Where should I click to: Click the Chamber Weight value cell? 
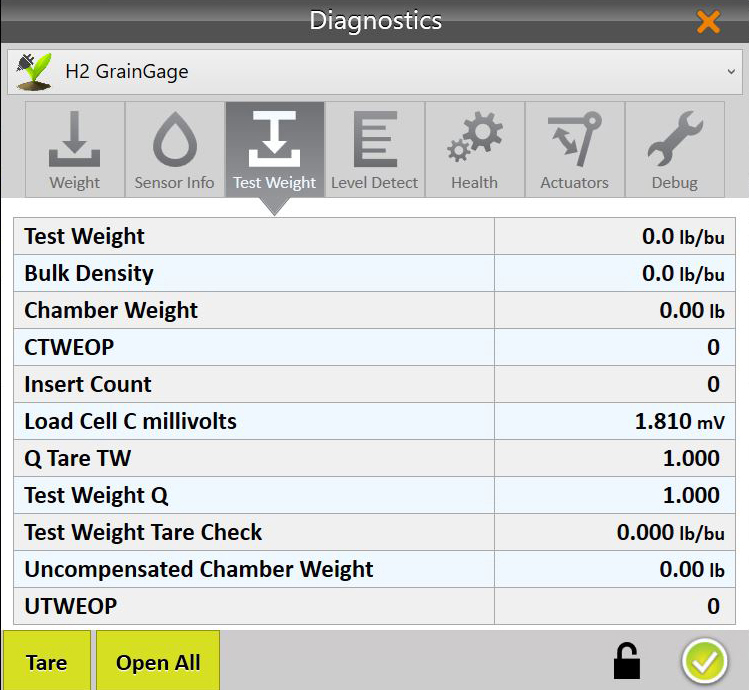click(610, 310)
